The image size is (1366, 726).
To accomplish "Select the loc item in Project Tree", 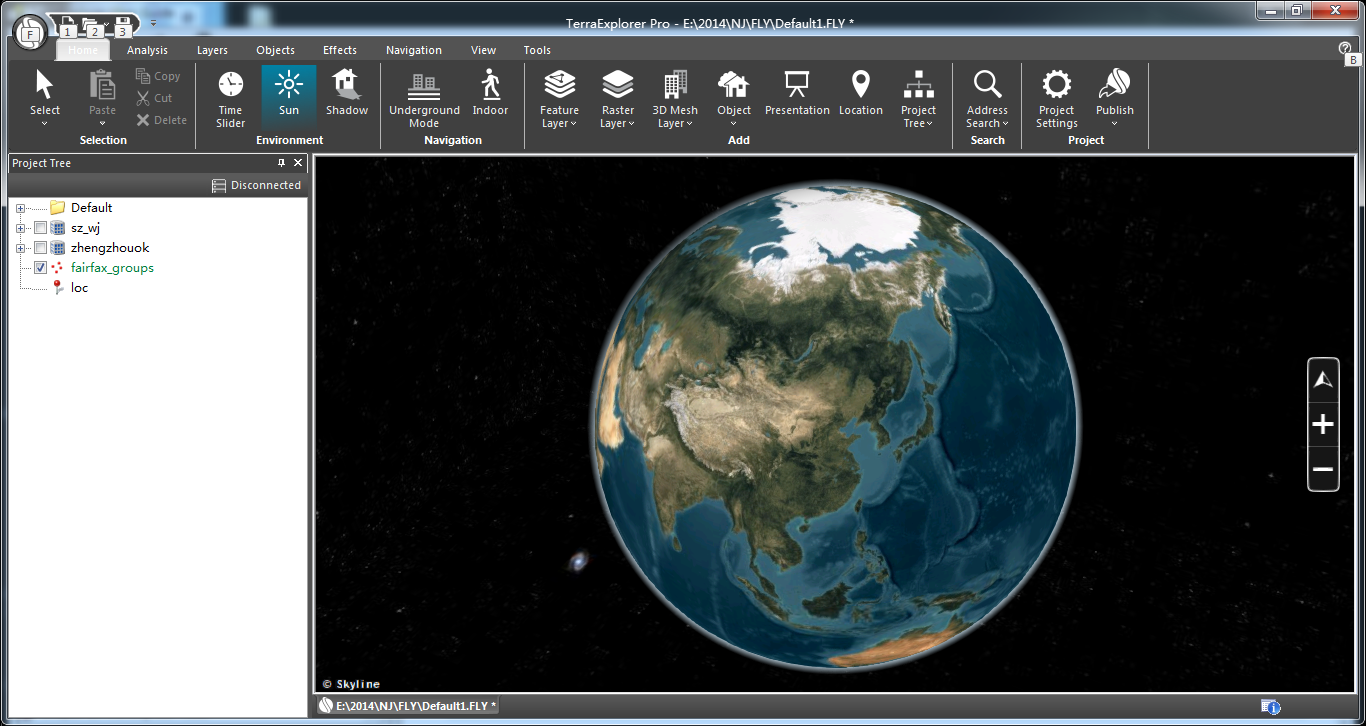I will [79, 288].
